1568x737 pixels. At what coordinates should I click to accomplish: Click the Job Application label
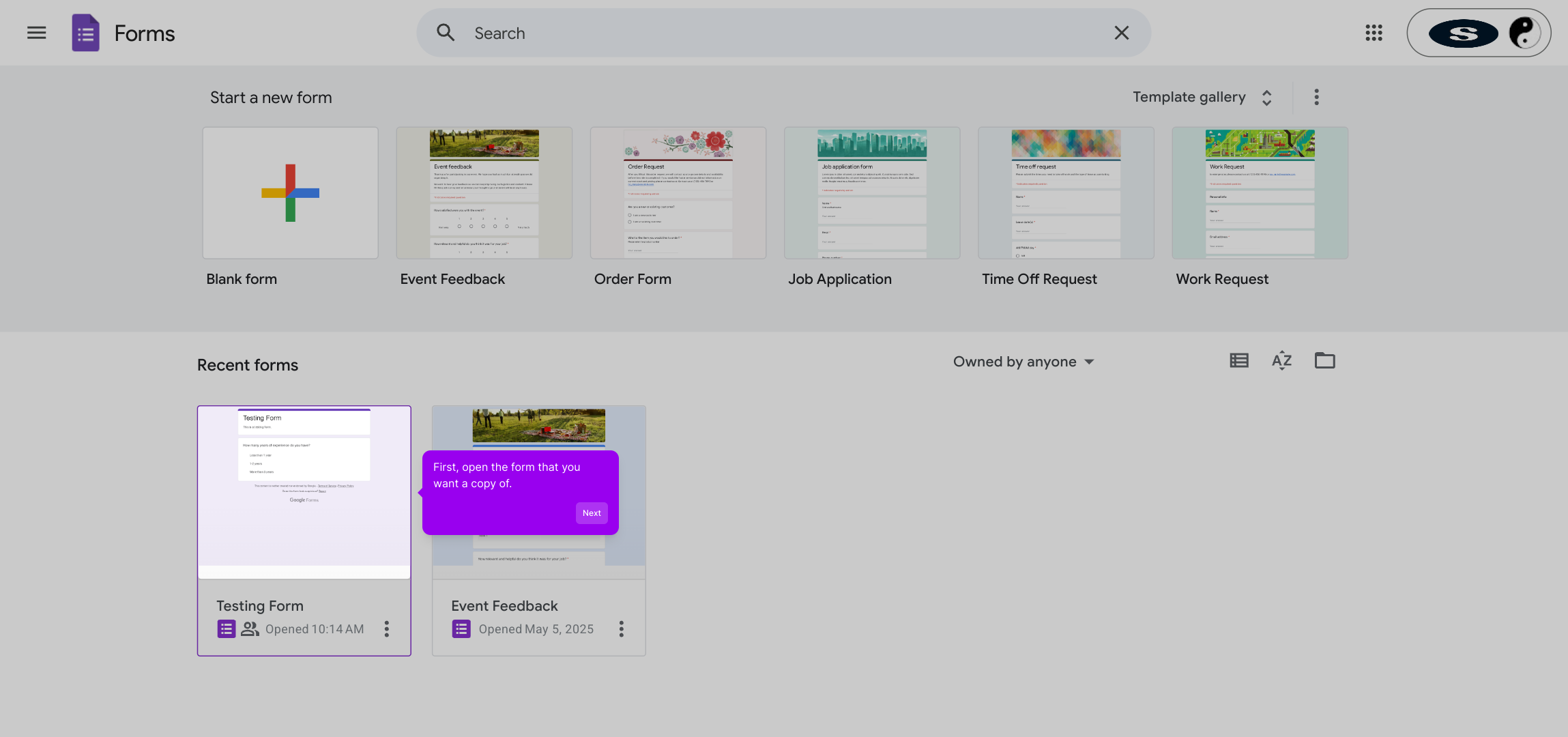840,279
